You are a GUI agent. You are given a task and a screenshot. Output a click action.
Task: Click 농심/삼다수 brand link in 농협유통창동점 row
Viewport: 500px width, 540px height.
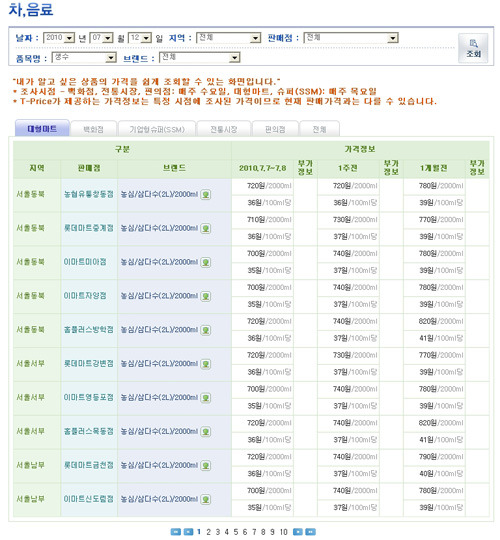[x=159, y=194]
